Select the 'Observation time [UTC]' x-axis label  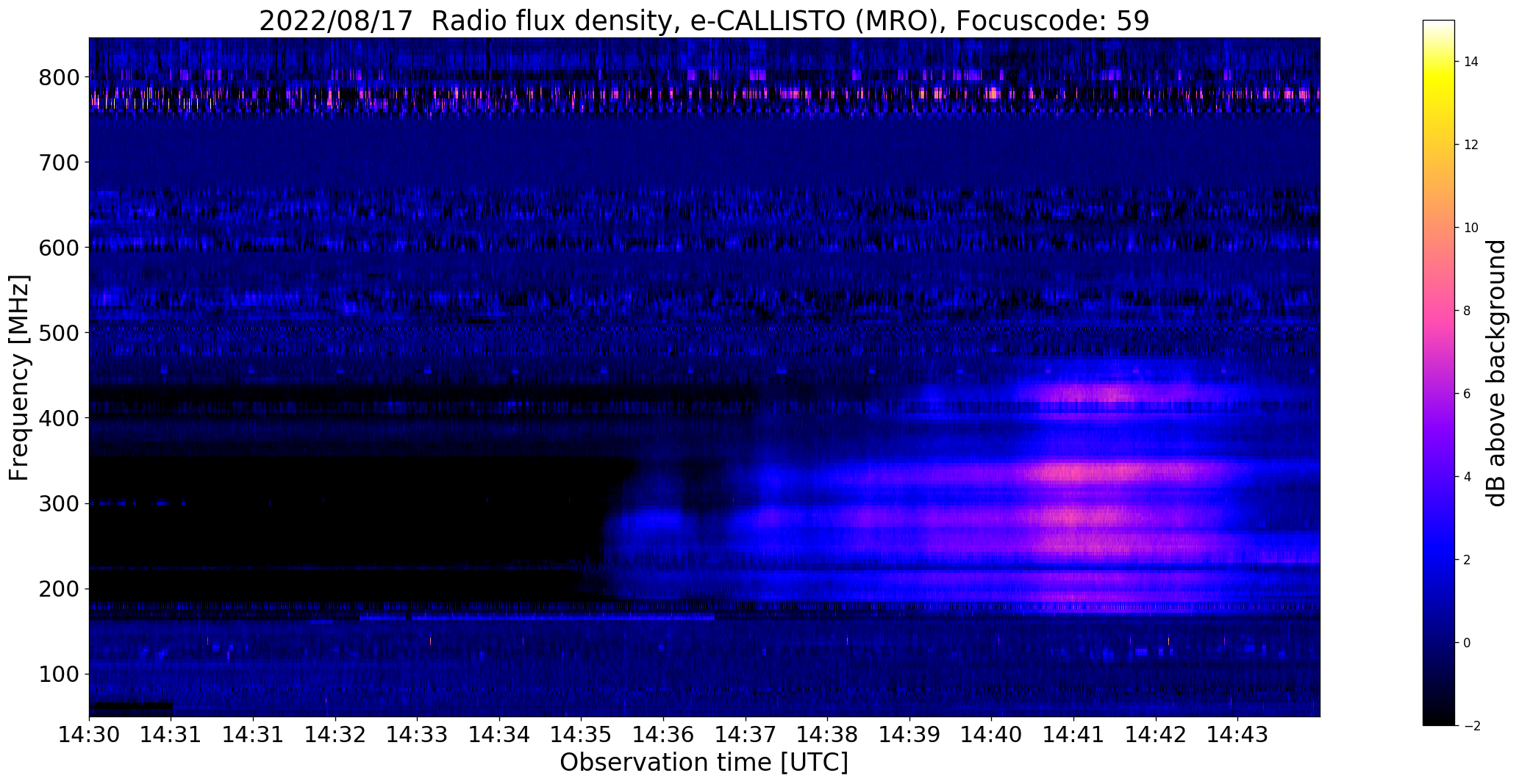(x=704, y=762)
